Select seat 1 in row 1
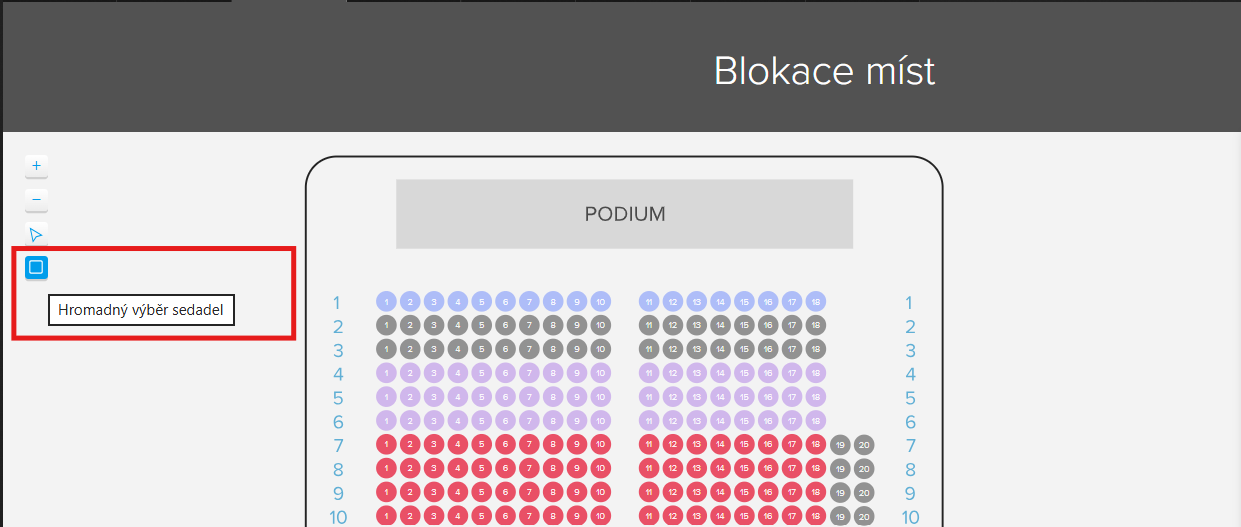This screenshot has width=1241, height=527. [386, 302]
